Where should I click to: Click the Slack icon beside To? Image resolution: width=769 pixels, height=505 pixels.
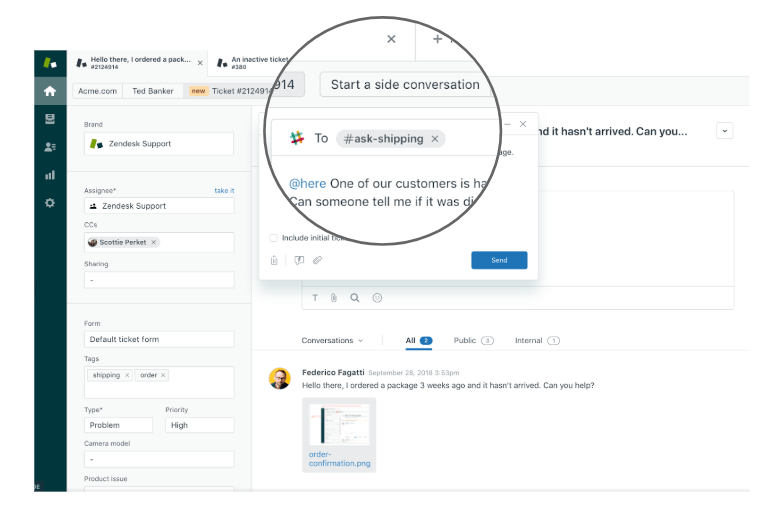[x=297, y=138]
